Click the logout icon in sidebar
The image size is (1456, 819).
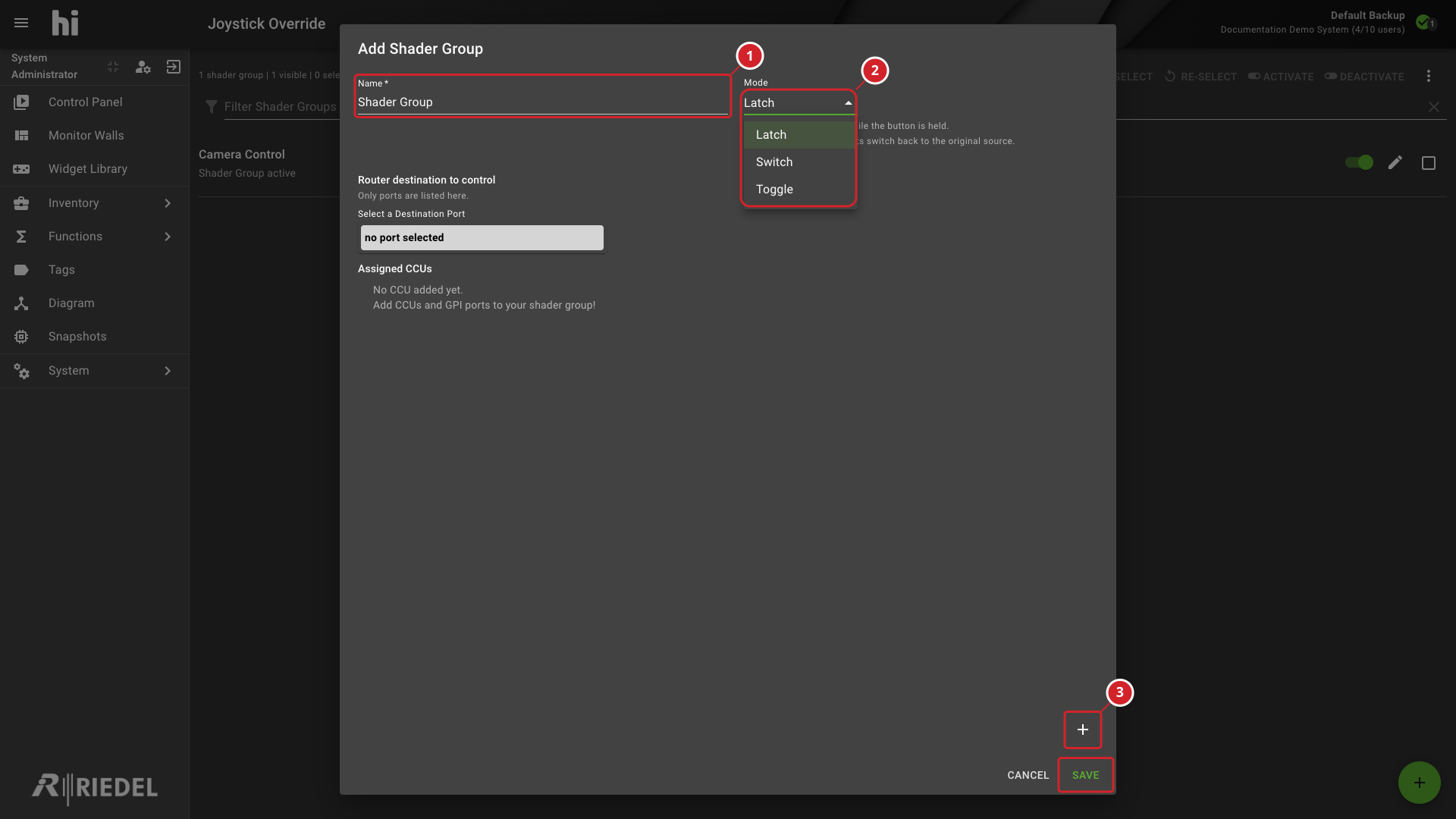tap(174, 67)
